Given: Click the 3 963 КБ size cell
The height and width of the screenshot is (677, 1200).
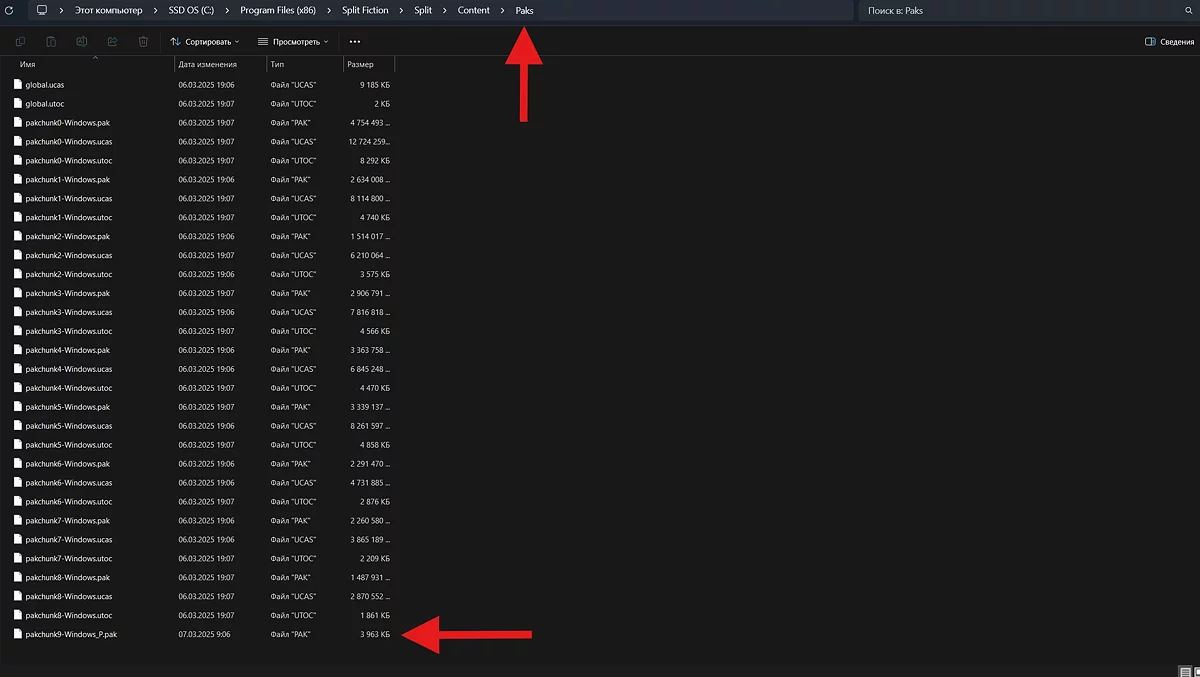Looking at the screenshot, I should click(375, 634).
